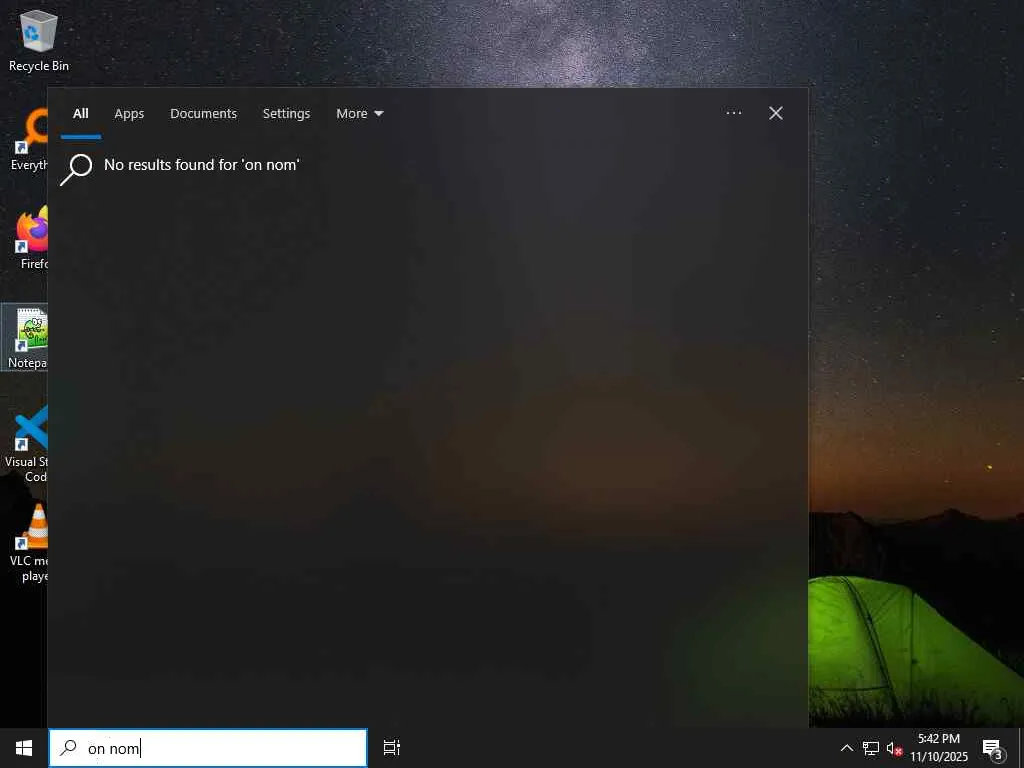Image resolution: width=1024 pixels, height=768 pixels.
Task: Focus the taskbar search box containing 'on nom'
Action: pyautogui.click(x=208, y=748)
